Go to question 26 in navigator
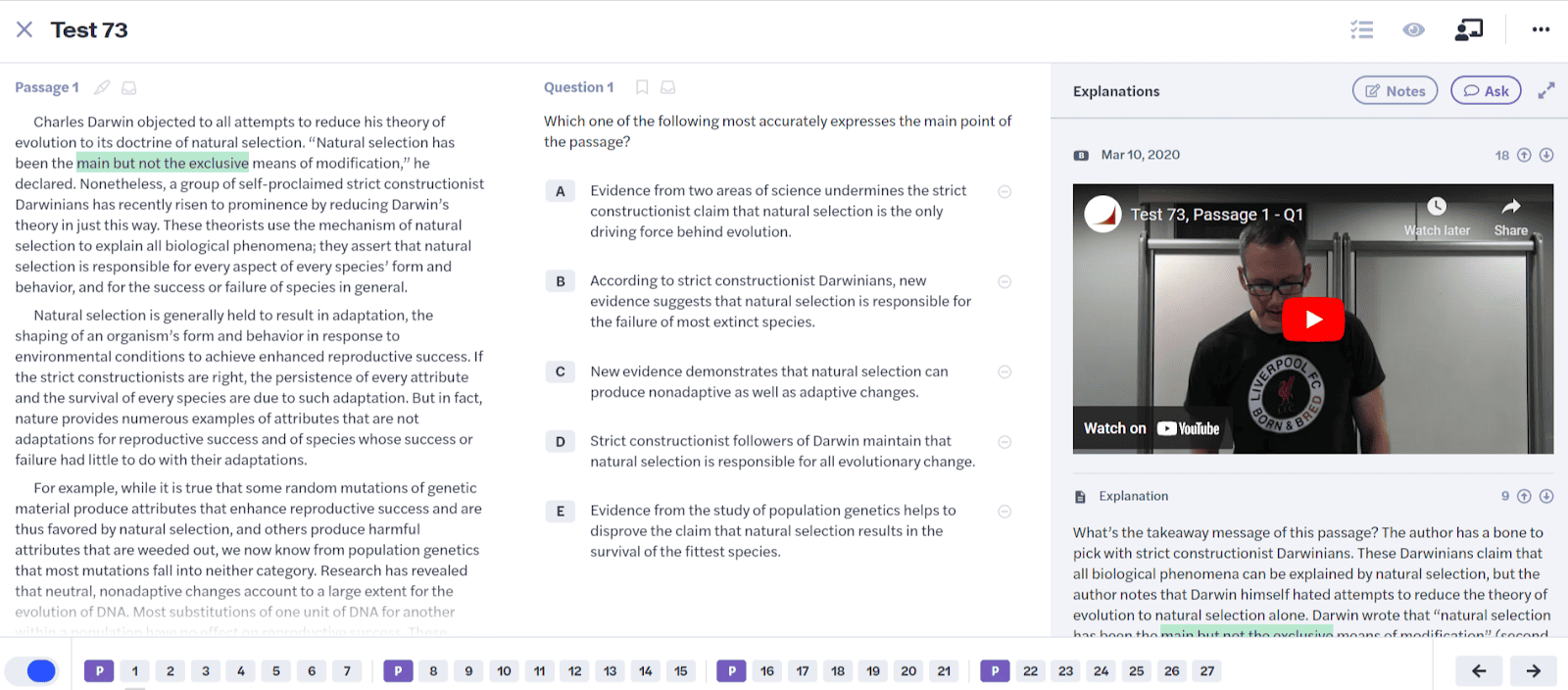Viewport: 1568px width, 690px height. (1172, 671)
